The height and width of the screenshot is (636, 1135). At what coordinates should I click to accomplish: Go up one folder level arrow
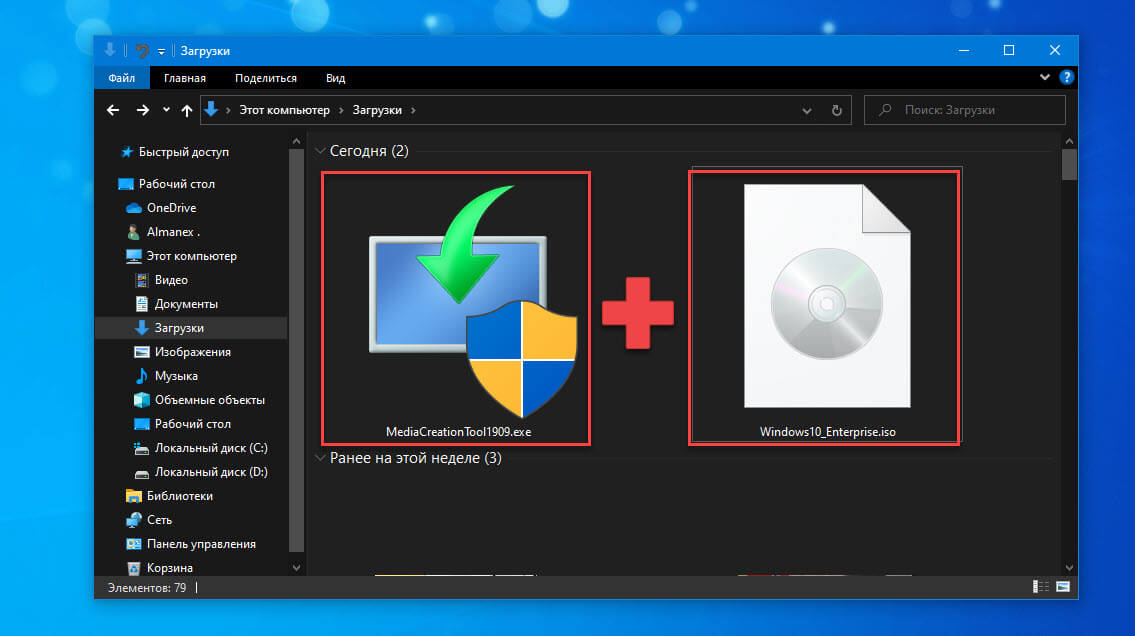point(187,110)
